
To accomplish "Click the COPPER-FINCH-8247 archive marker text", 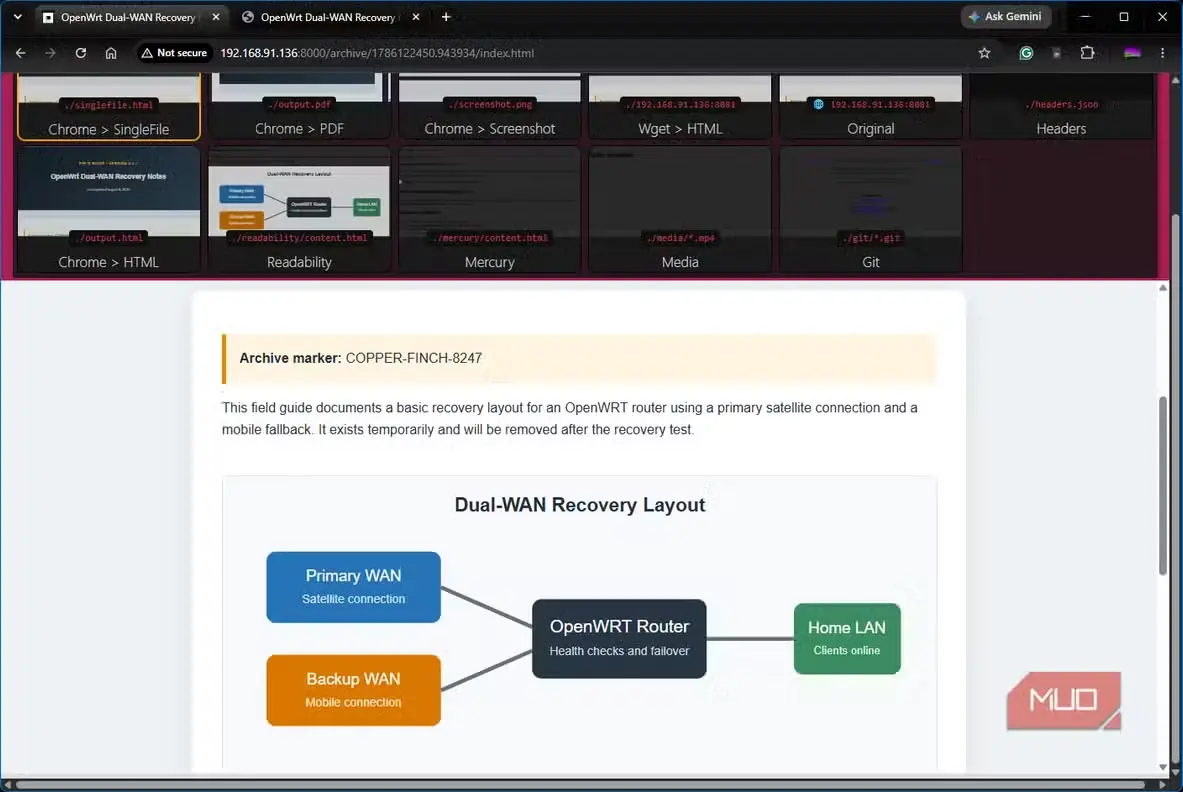I will (413, 358).
